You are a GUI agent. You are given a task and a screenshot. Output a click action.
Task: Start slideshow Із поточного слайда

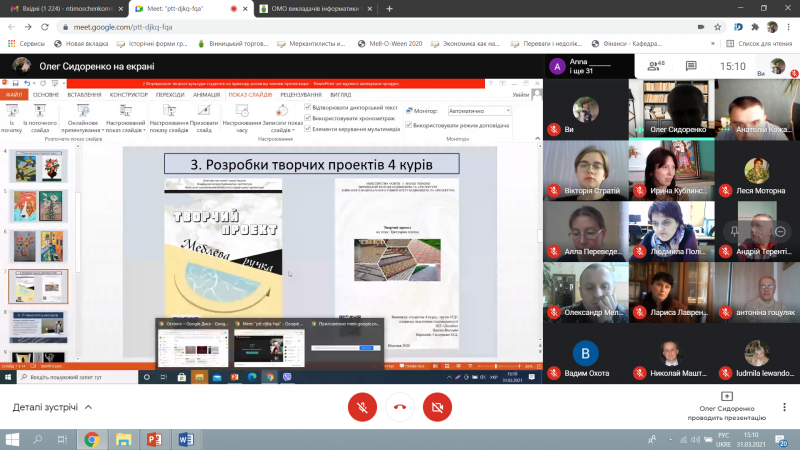(x=40, y=119)
